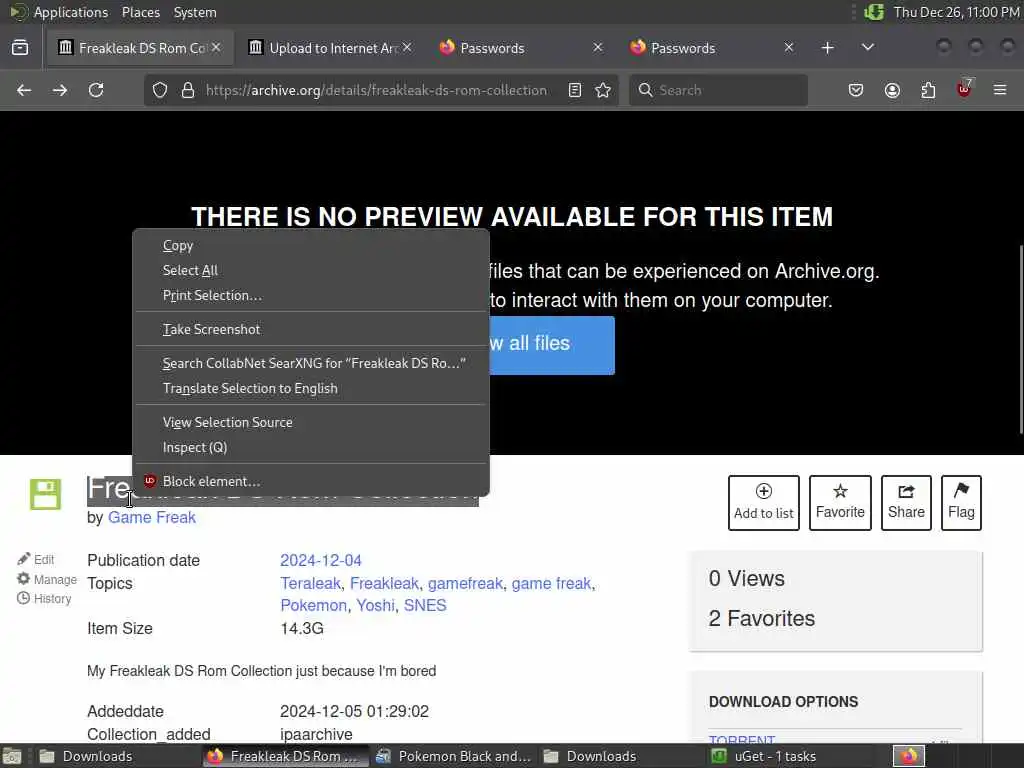1024x768 pixels.
Task: Click green floppy disk software icon
Action: tap(45, 494)
